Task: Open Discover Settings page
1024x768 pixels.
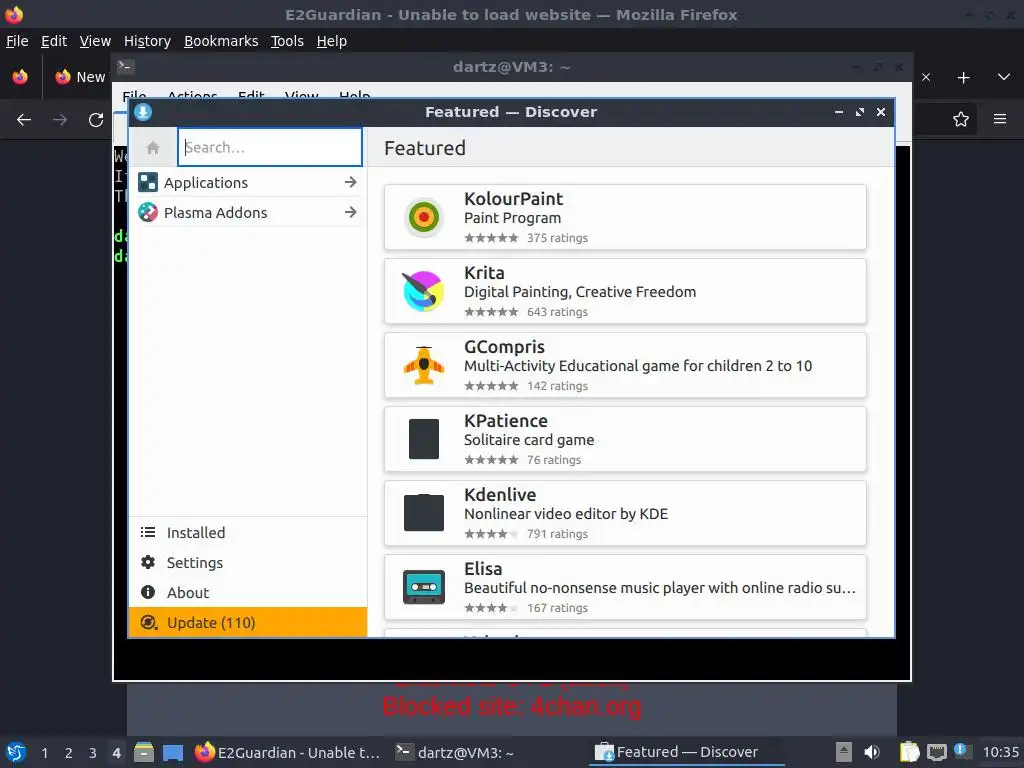Action: [x=248, y=562]
